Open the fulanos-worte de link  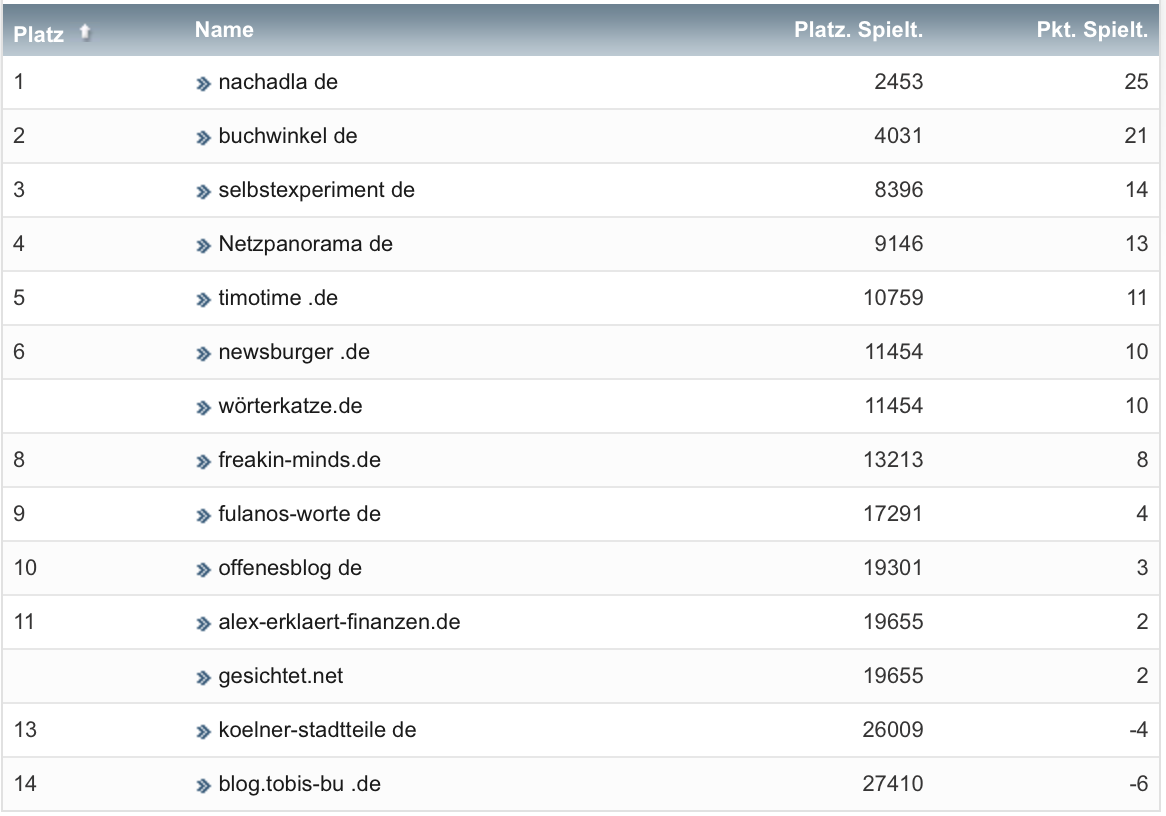[x=300, y=514]
